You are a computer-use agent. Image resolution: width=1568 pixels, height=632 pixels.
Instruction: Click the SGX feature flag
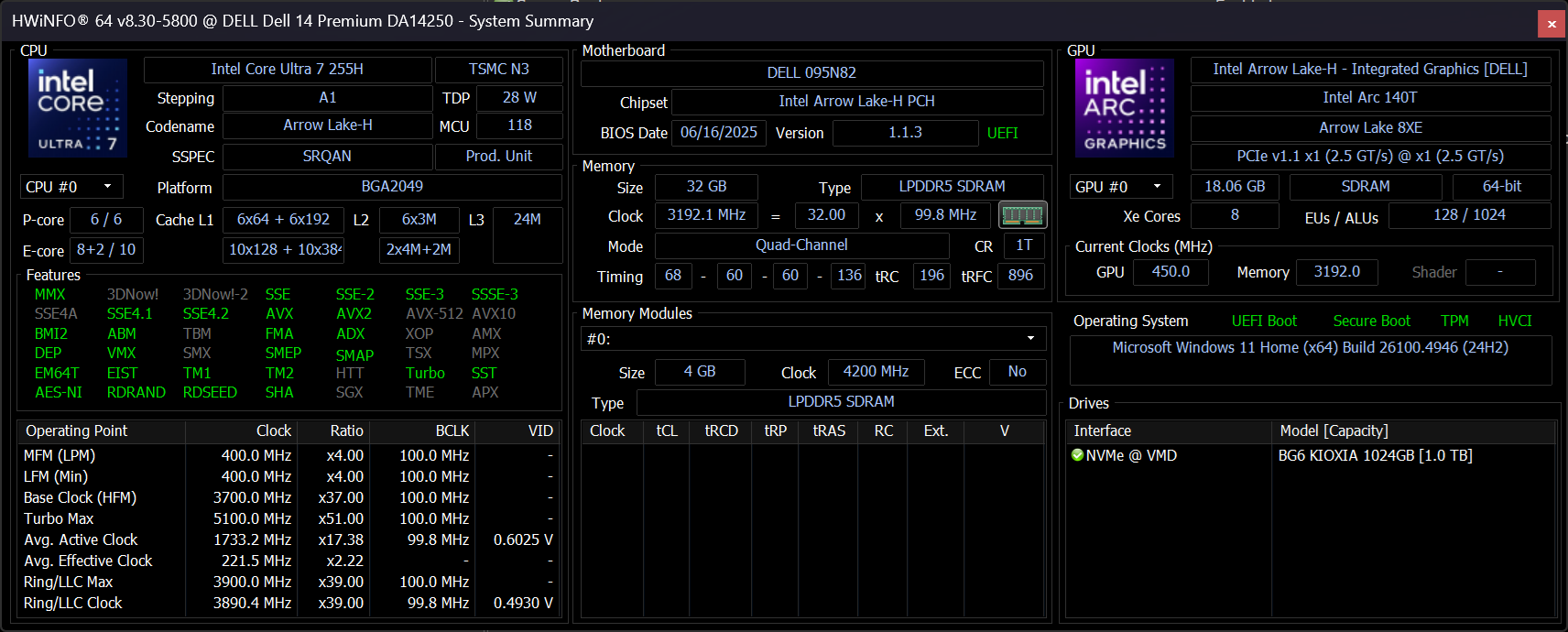tap(349, 392)
